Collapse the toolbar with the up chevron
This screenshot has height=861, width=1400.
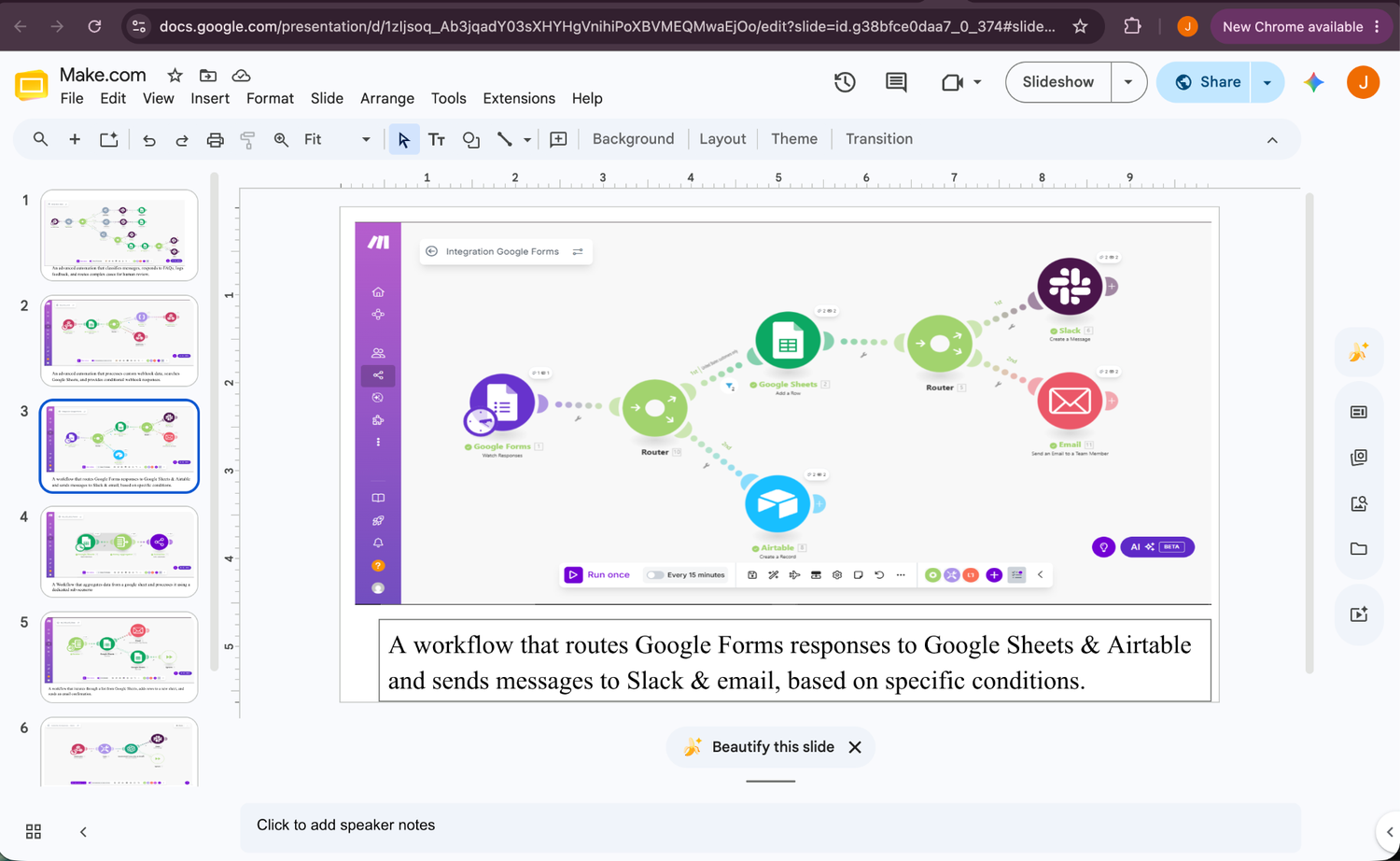point(1272,140)
